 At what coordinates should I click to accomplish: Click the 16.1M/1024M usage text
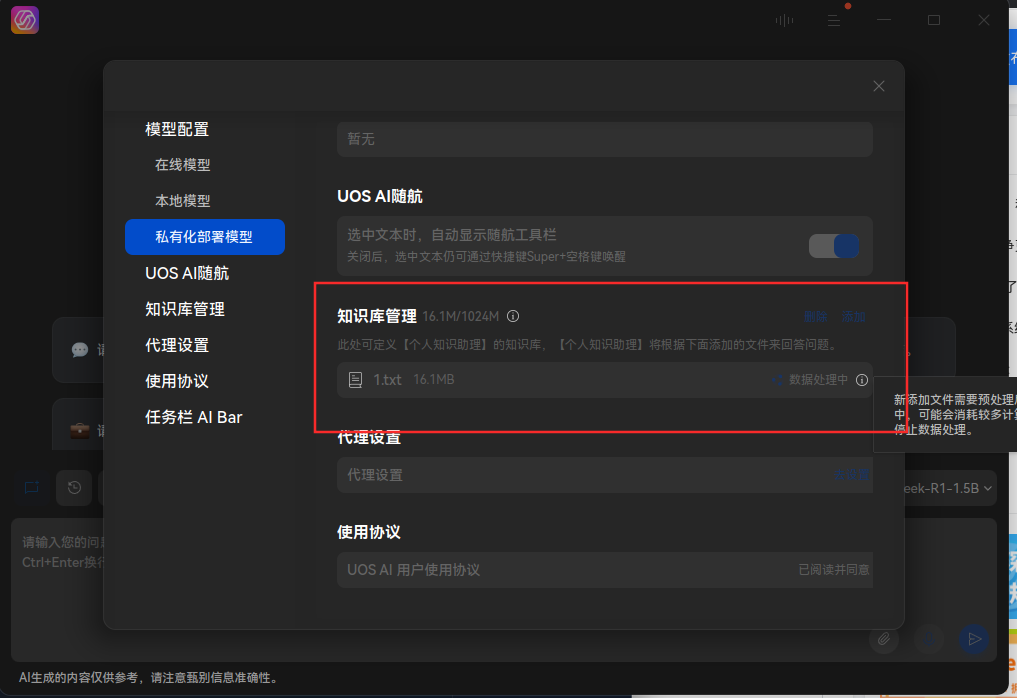pos(461,317)
